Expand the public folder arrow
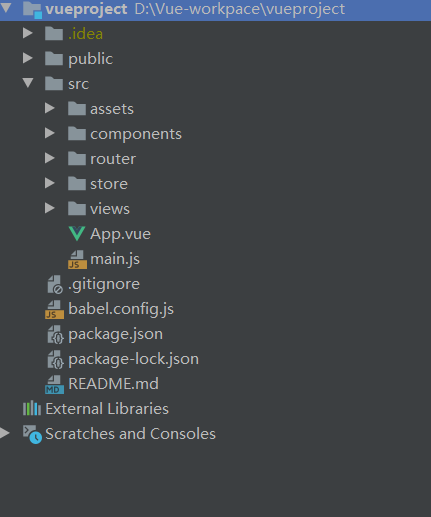The image size is (431, 517). point(28,58)
